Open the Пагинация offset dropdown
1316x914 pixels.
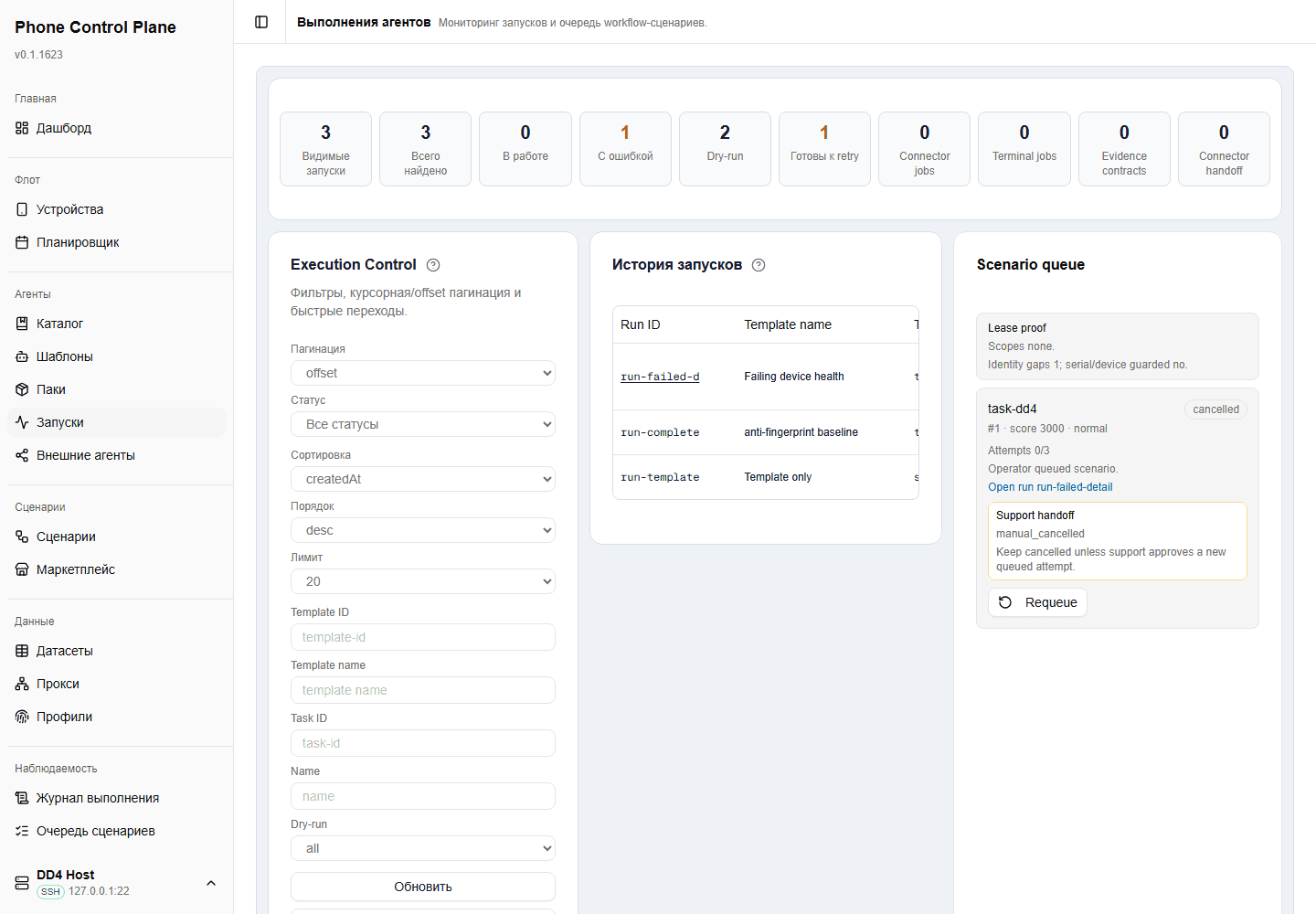pyautogui.click(x=423, y=373)
